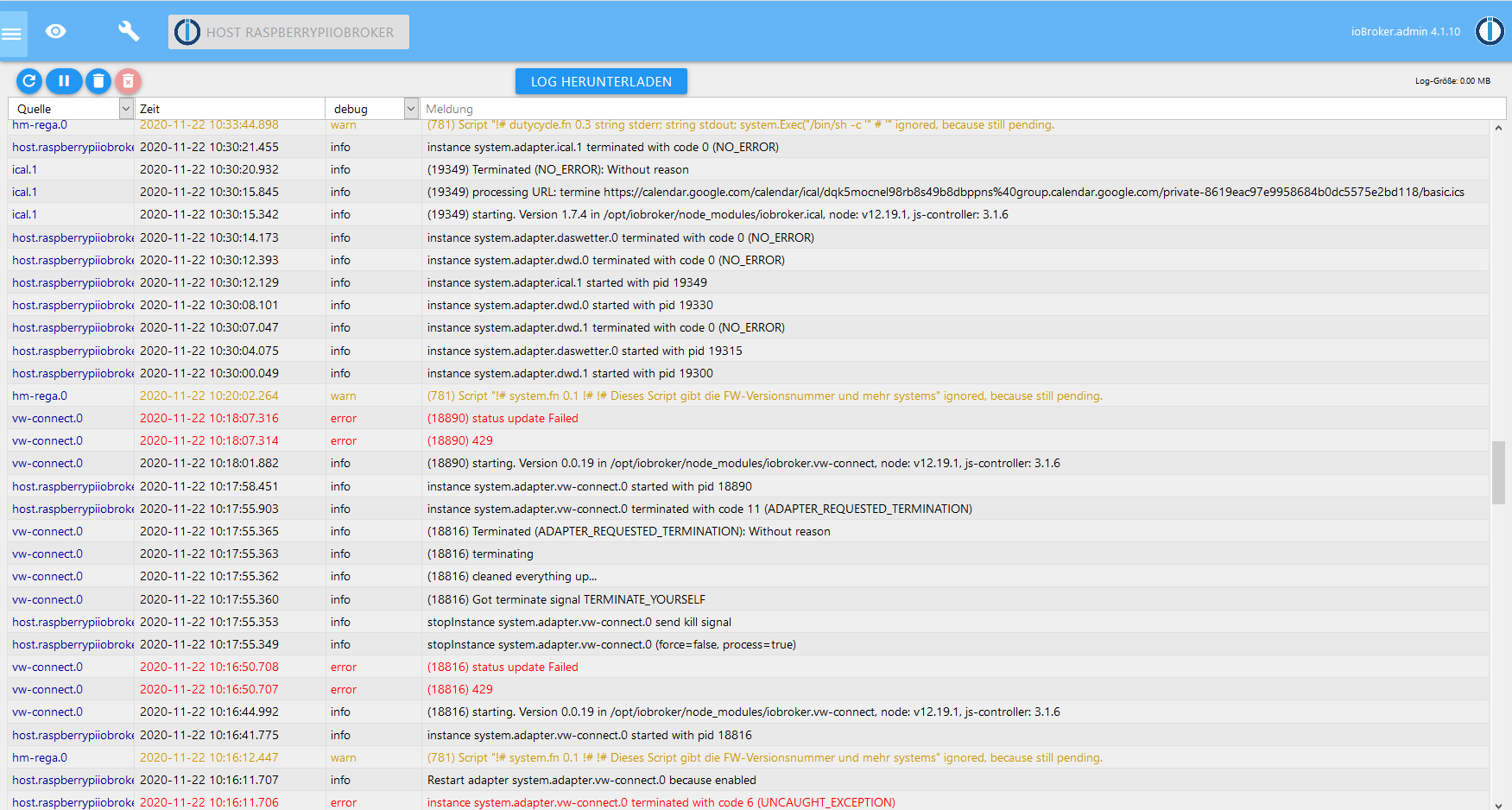Click 'ical.1 started with pid 19349' message
1512x810 pixels.
(x=567, y=282)
